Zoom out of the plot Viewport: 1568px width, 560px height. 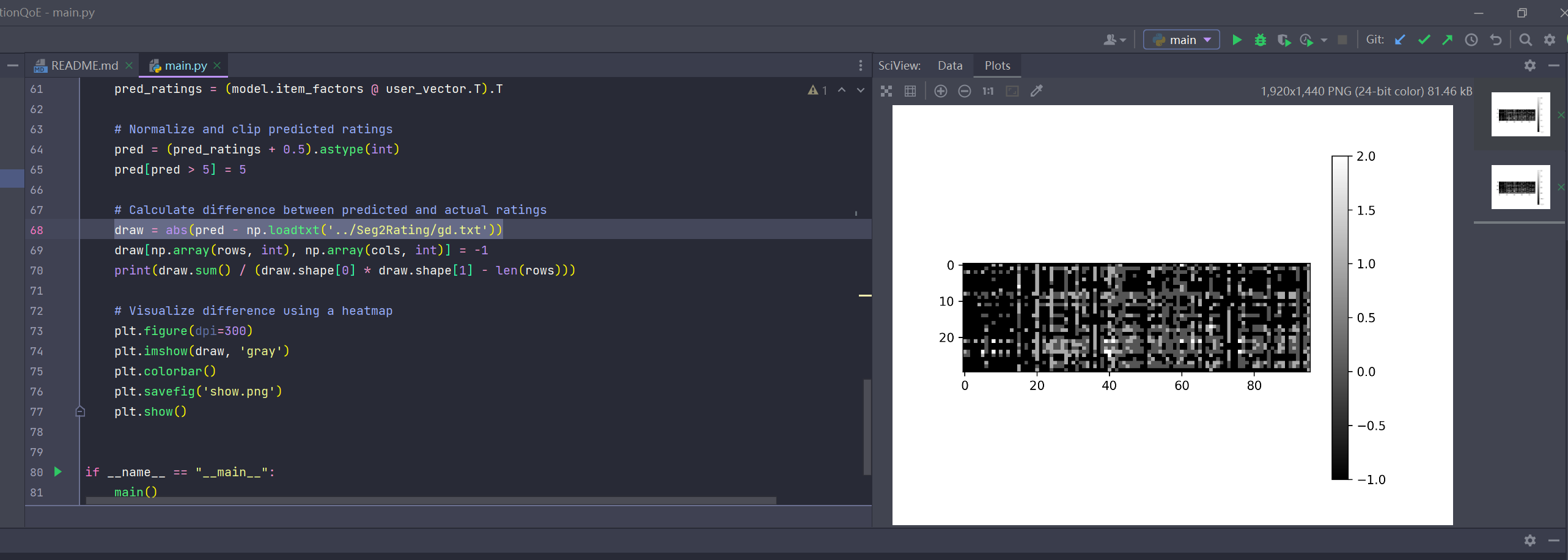pyautogui.click(x=965, y=91)
